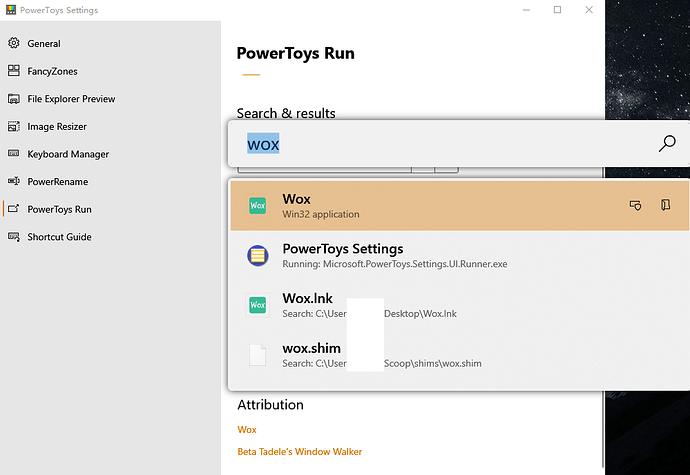
Task: Click the Attribution heading
Action: pyautogui.click(x=270, y=405)
